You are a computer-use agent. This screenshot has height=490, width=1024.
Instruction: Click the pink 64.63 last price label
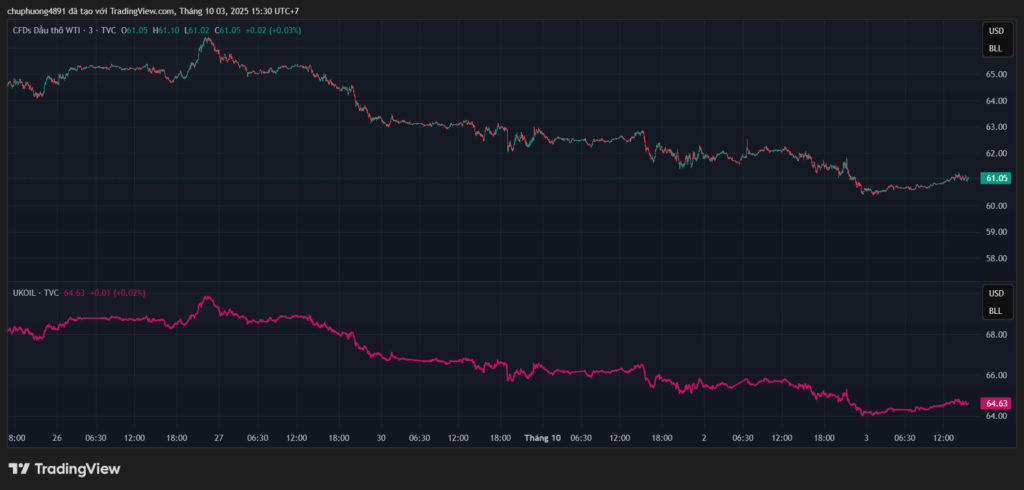pos(995,403)
